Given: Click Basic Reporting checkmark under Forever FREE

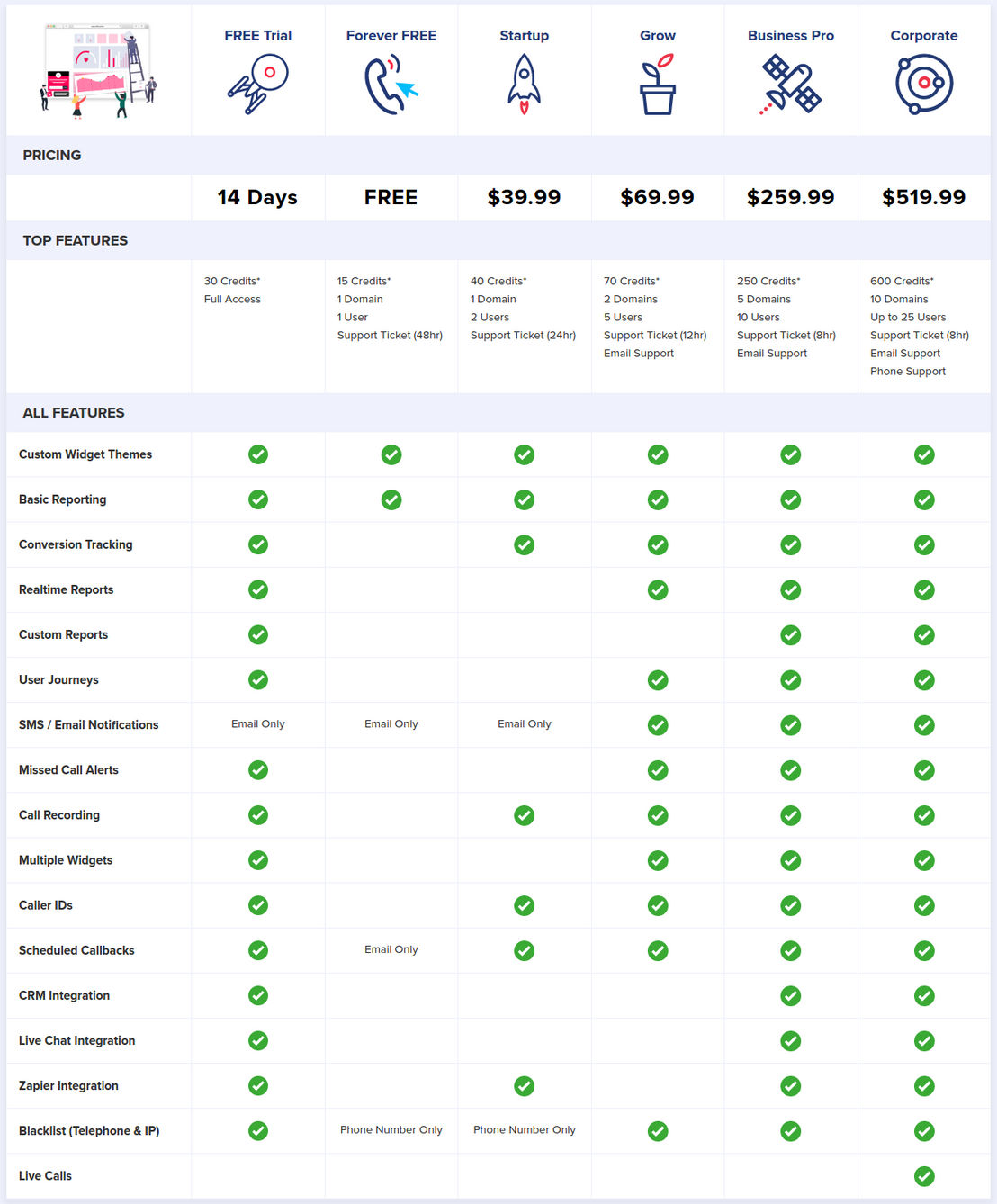Looking at the screenshot, I should pos(391,499).
